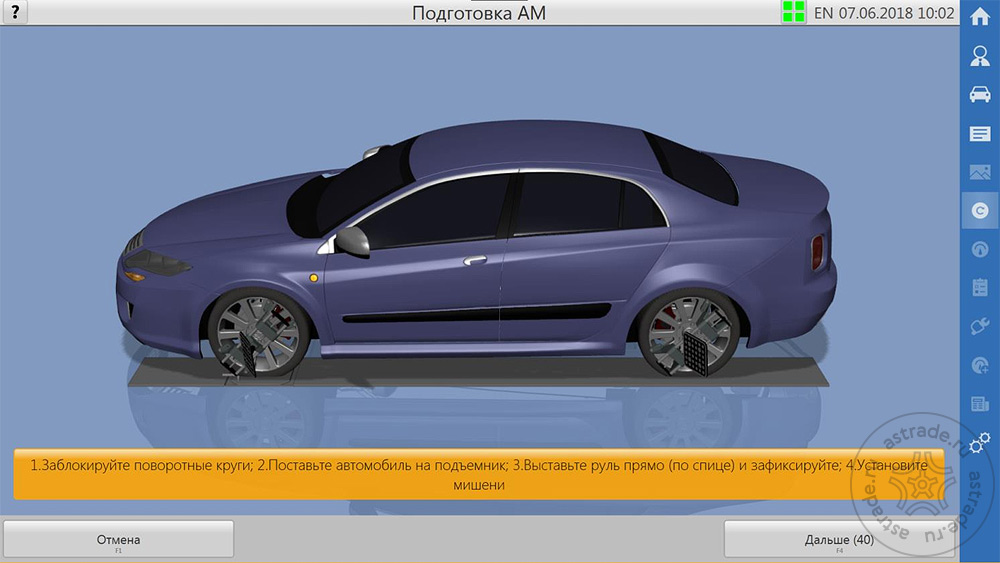Open the plug connection icon
1000x563 pixels.
pyautogui.click(x=980, y=326)
